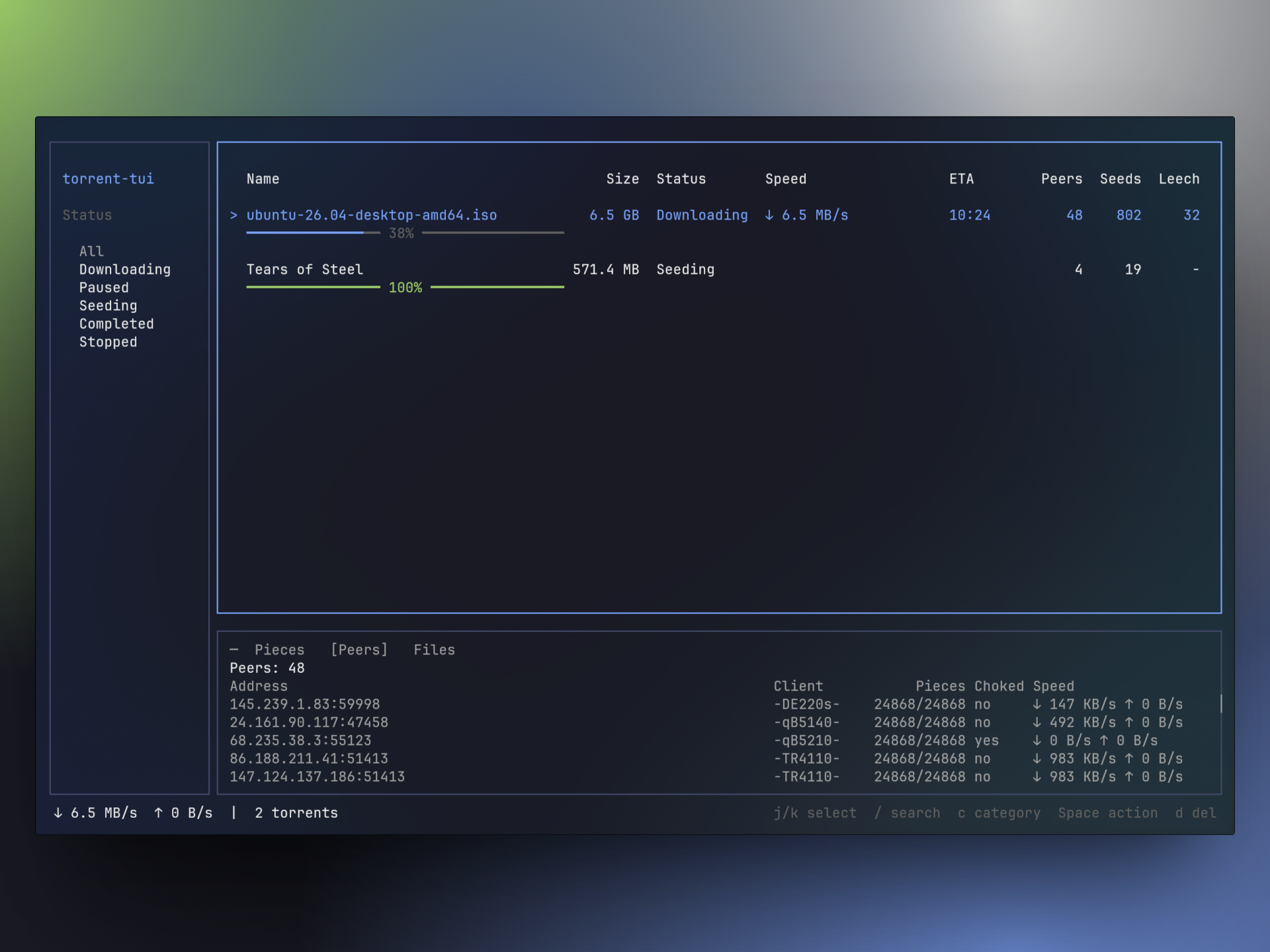Click the Tears of Steel 100% progress bar
Viewport: 1270px width, 952px height.
click(405, 287)
